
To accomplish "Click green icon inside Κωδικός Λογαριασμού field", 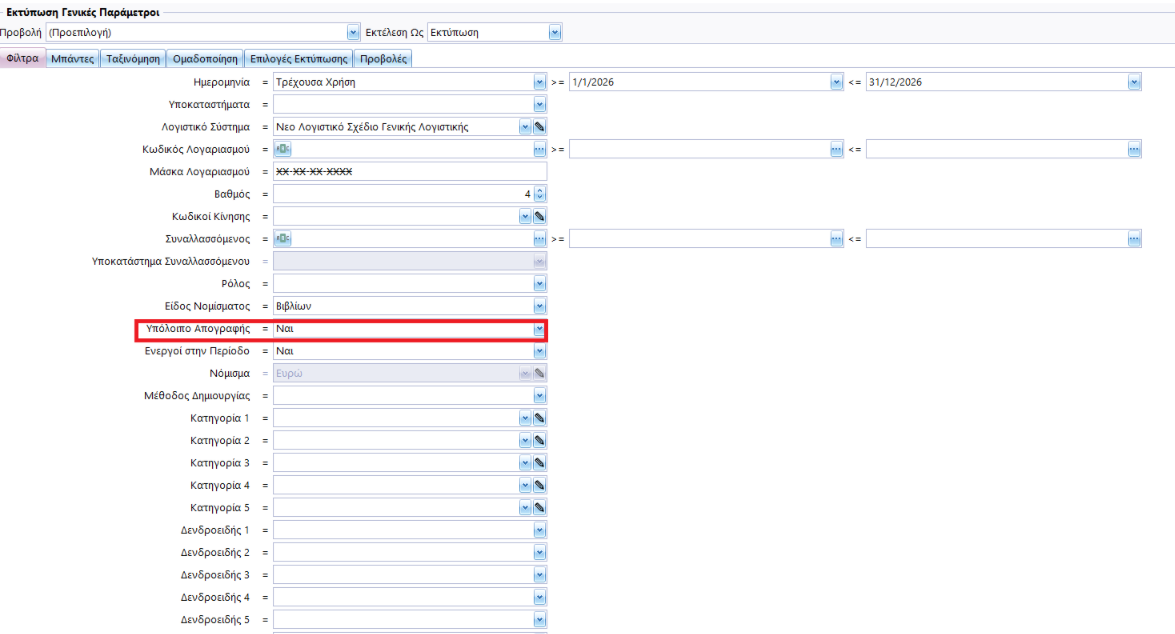I will tap(283, 149).
